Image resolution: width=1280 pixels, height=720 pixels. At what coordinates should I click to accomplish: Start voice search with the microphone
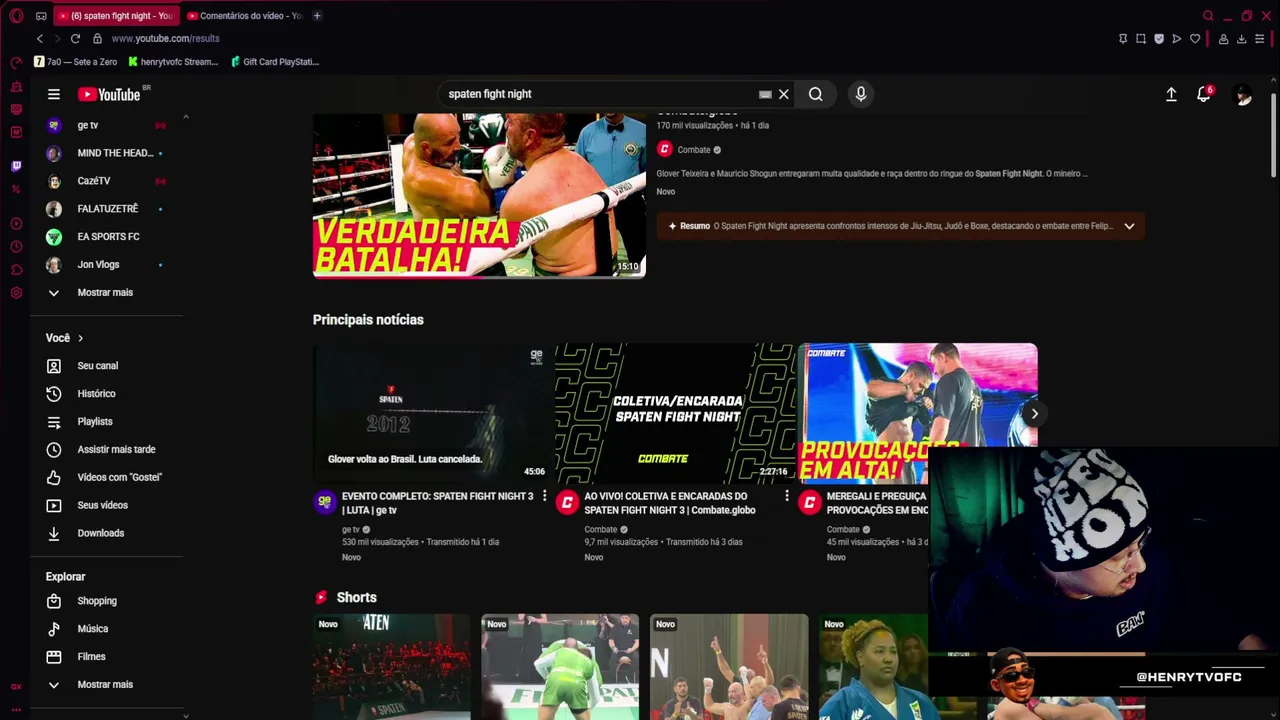(861, 94)
